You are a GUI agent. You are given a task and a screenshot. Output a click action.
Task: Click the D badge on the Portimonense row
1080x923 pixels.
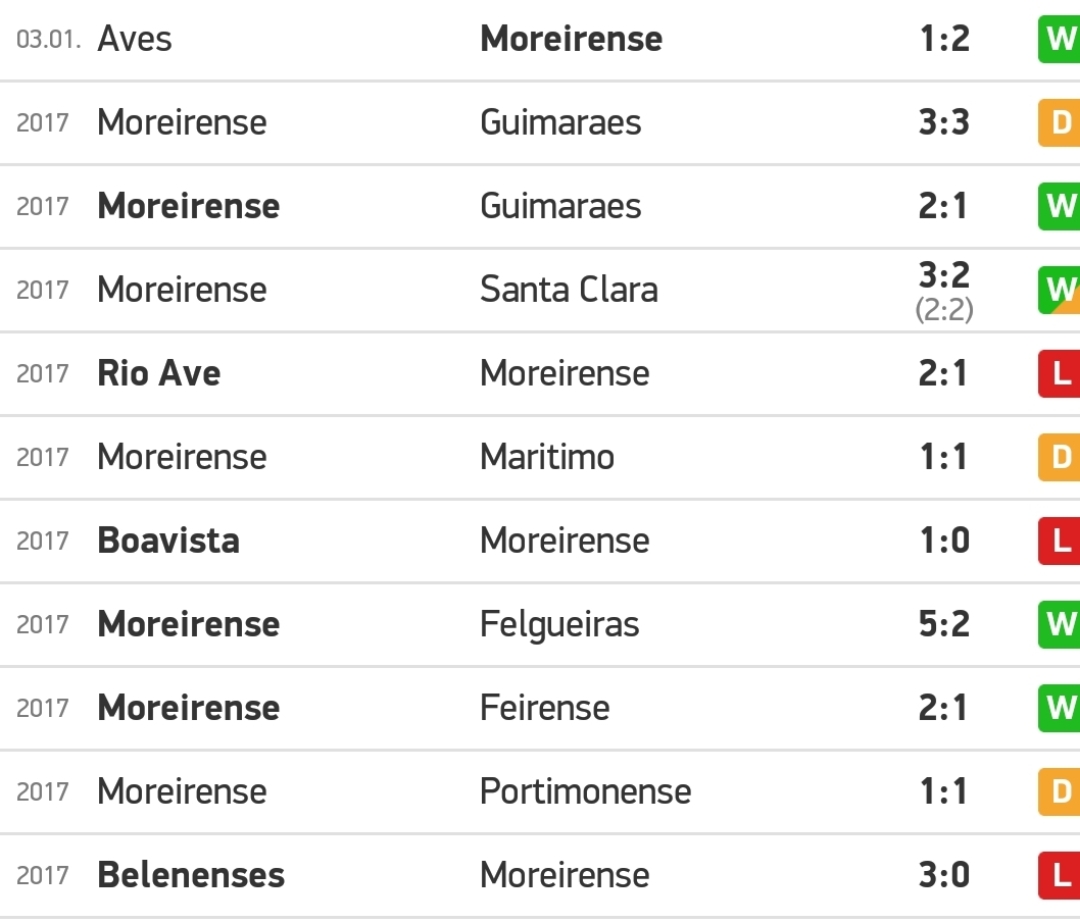point(1059,792)
